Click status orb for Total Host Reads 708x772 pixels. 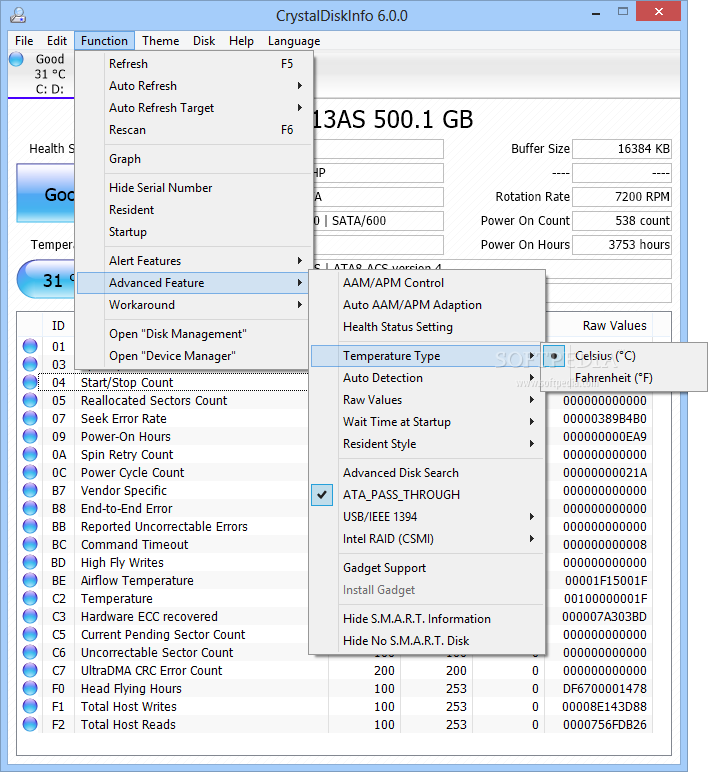coord(30,724)
